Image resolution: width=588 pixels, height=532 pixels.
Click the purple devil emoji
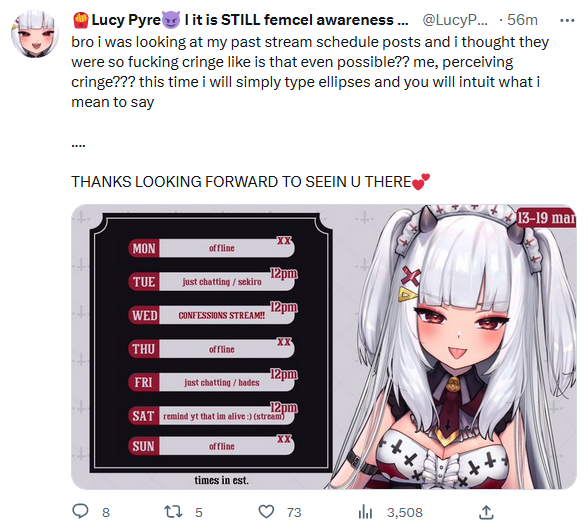tap(171, 20)
